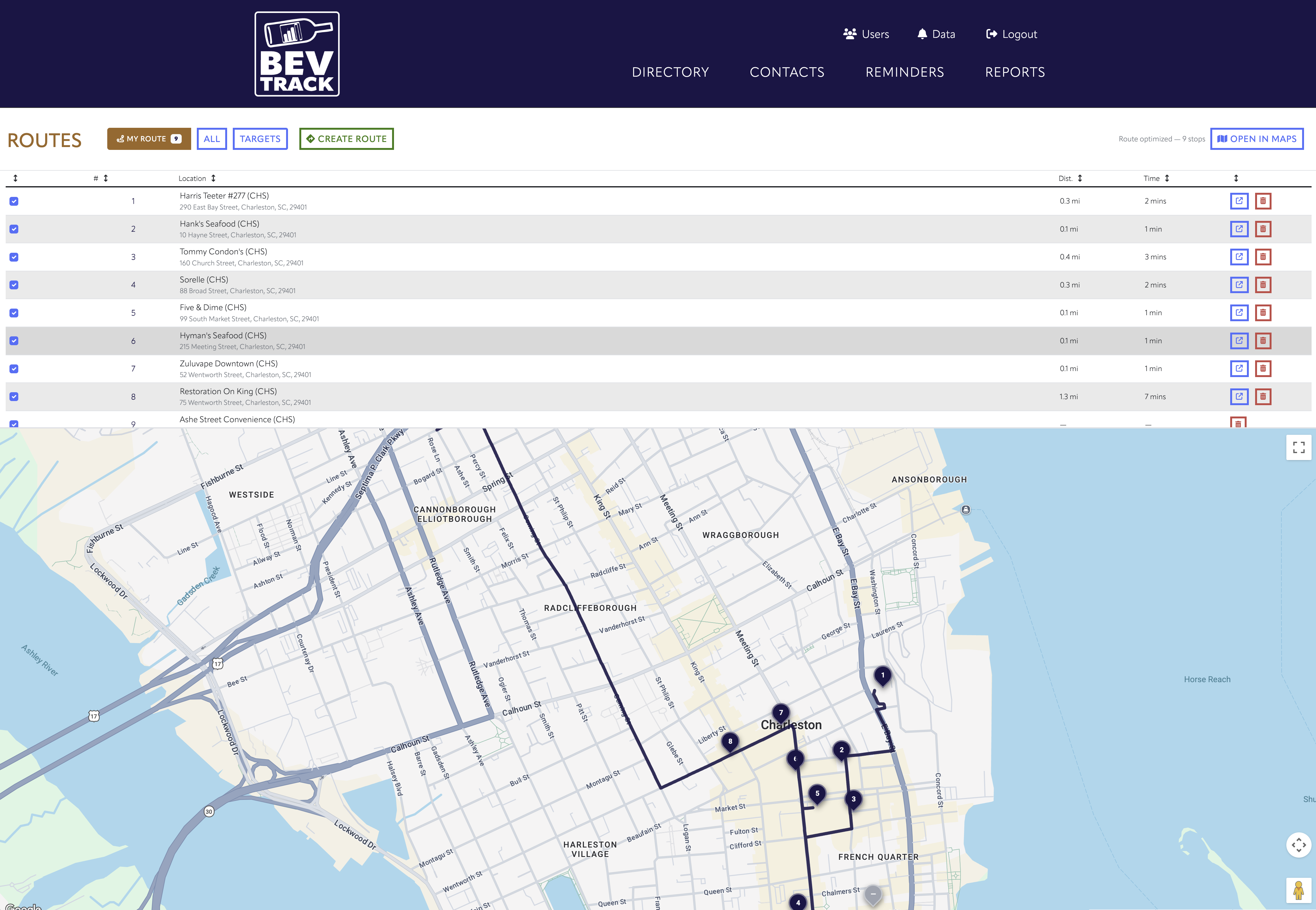1316x910 pixels.
Task: Uncheck the Five & Dime checkbox
Action: 14,313
